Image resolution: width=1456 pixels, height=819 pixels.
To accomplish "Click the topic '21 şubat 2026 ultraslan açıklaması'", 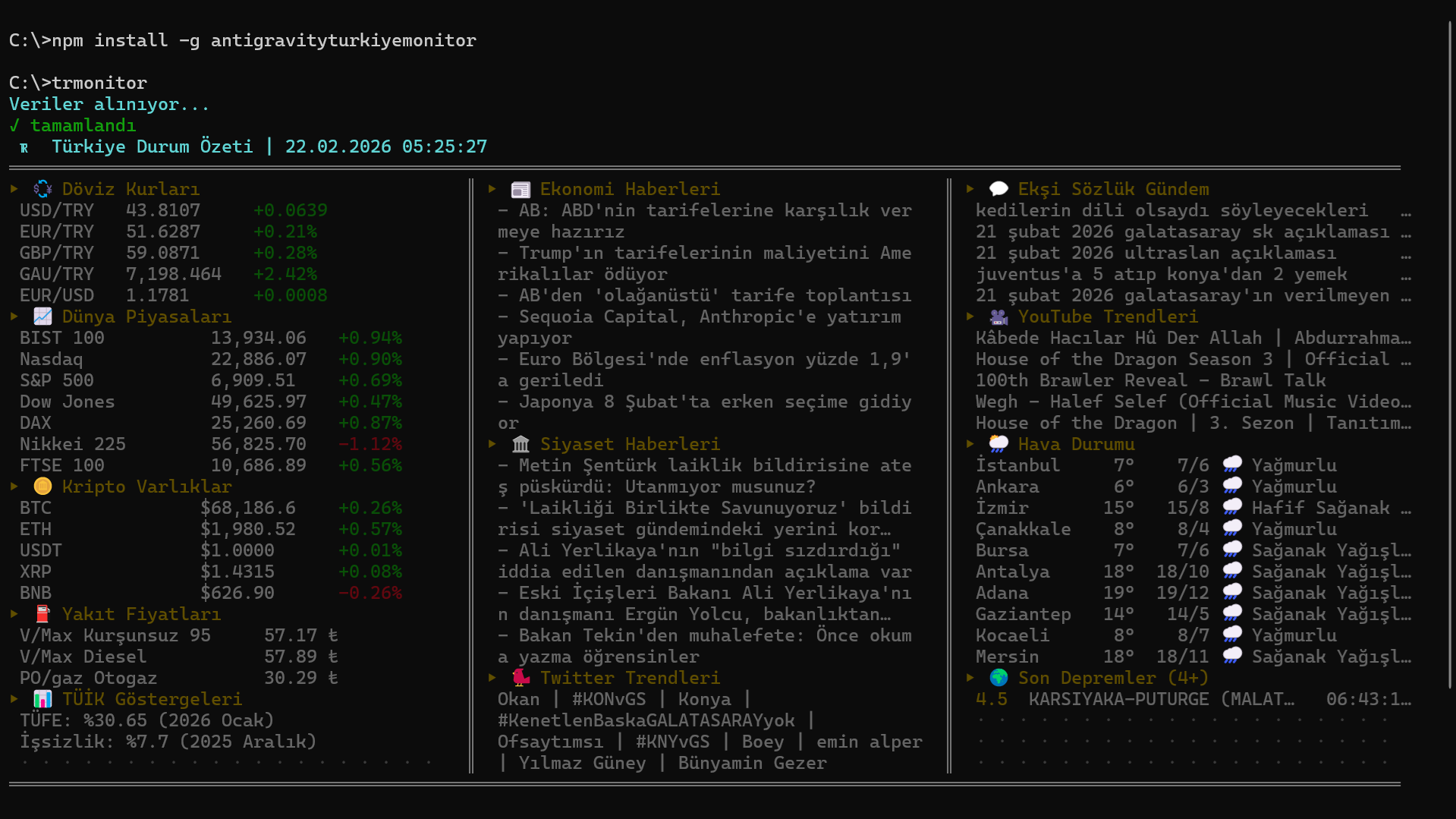I will (1156, 253).
